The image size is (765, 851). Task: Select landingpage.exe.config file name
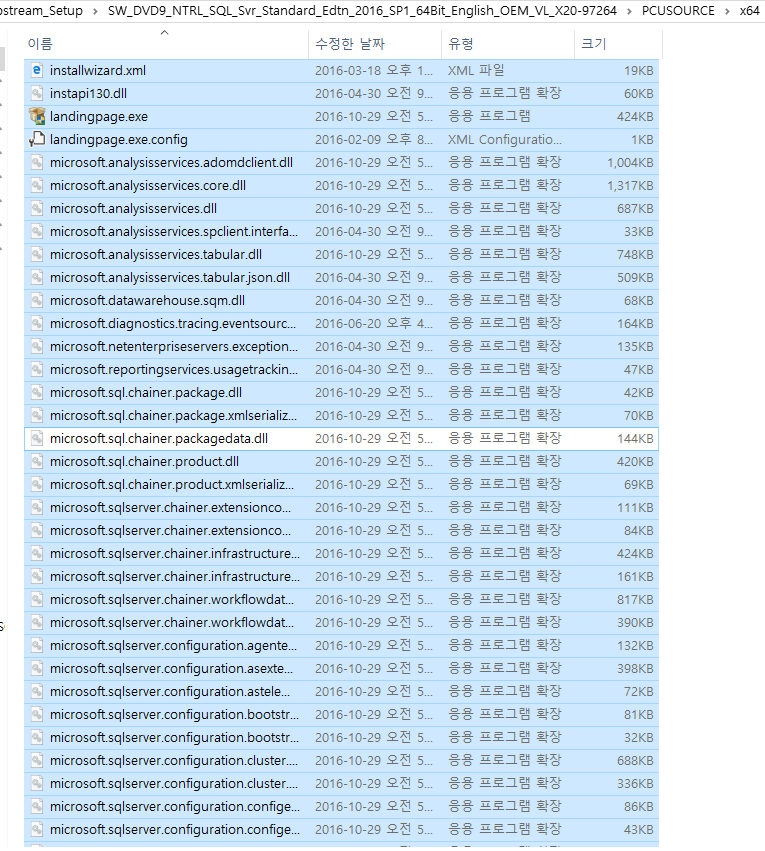point(119,139)
